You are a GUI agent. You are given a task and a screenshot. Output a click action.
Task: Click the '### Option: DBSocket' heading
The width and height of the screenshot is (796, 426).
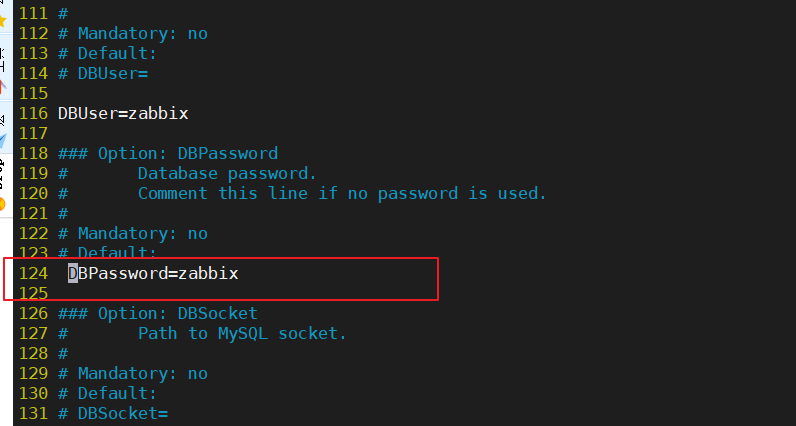(158, 313)
